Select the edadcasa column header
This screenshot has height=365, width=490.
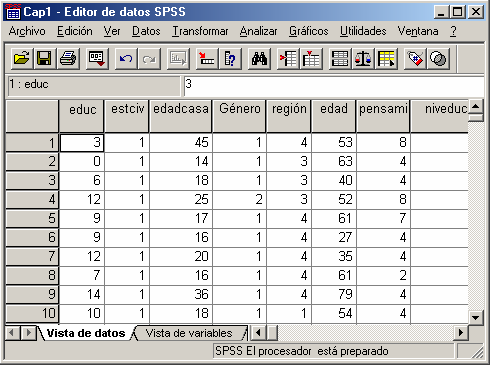click(x=181, y=116)
